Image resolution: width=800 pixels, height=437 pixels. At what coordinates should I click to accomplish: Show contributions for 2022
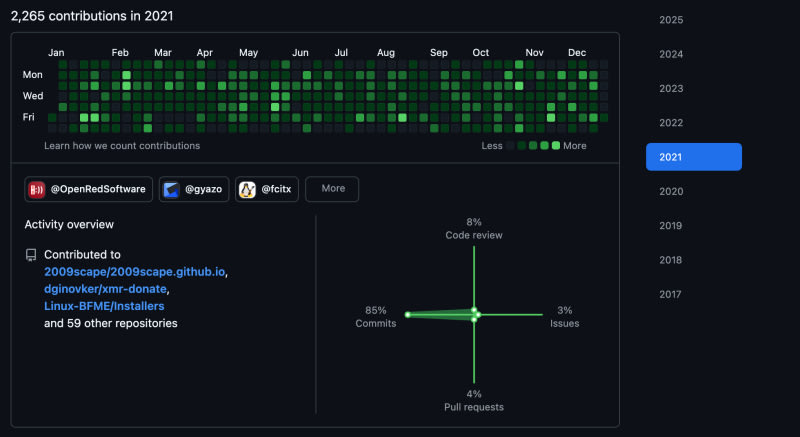[671, 122]
